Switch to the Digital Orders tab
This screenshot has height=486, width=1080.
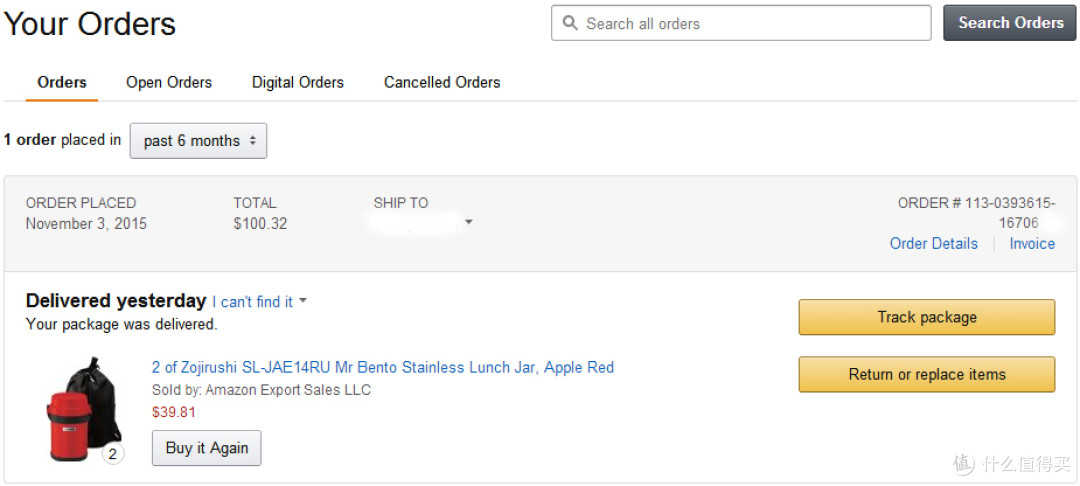tap(298, 83)
